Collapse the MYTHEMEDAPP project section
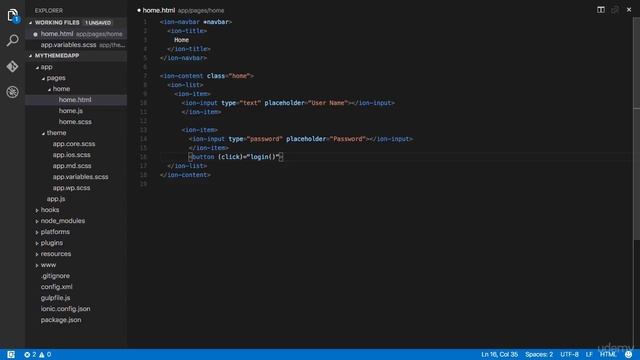The height and width of the screenshot is (360, 640). [x=31, y=56]
